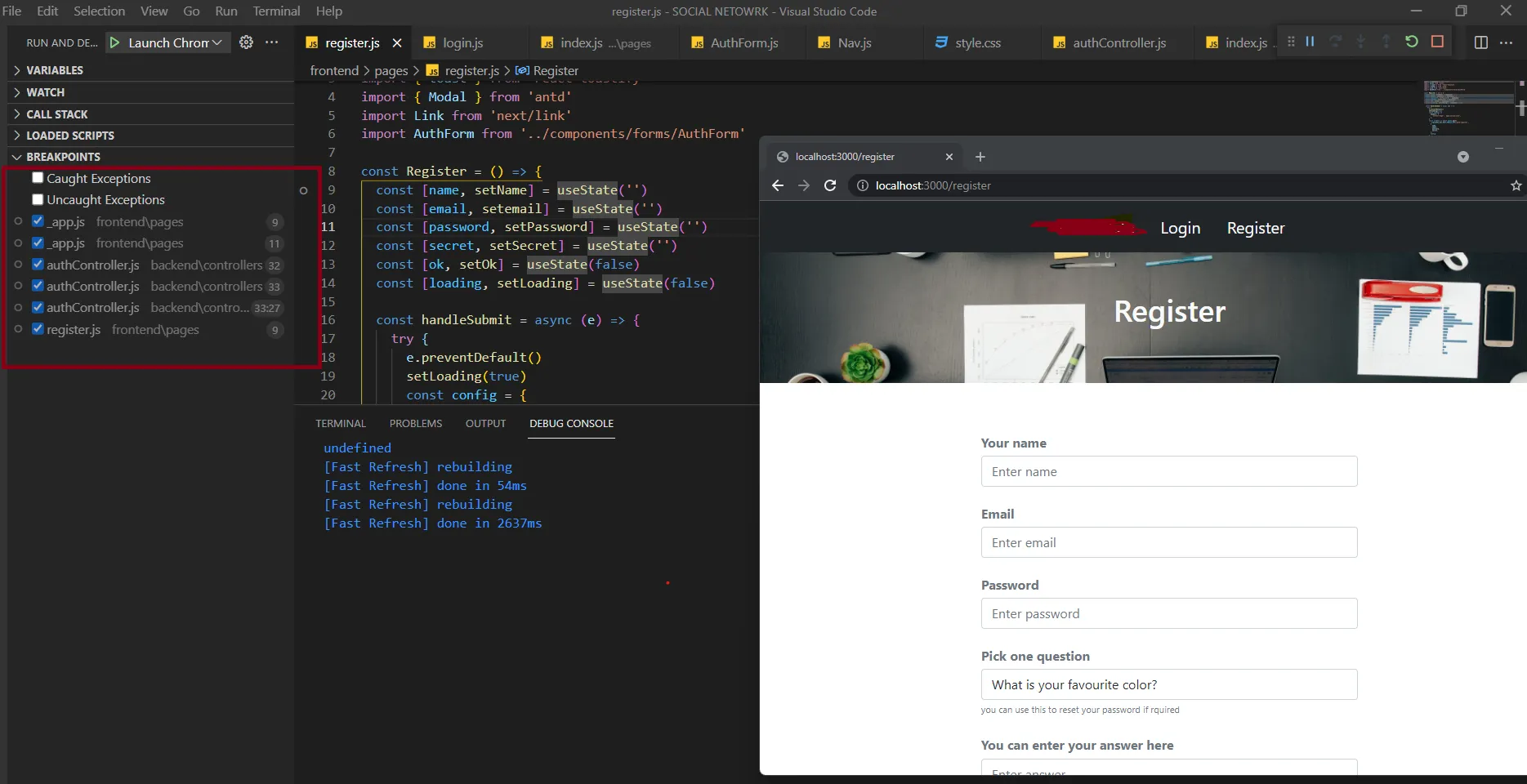Disable the _app.js line 9 breakpoint
Screen dimensions: 1527x784
pyautogui.click(x=38, y=221)
